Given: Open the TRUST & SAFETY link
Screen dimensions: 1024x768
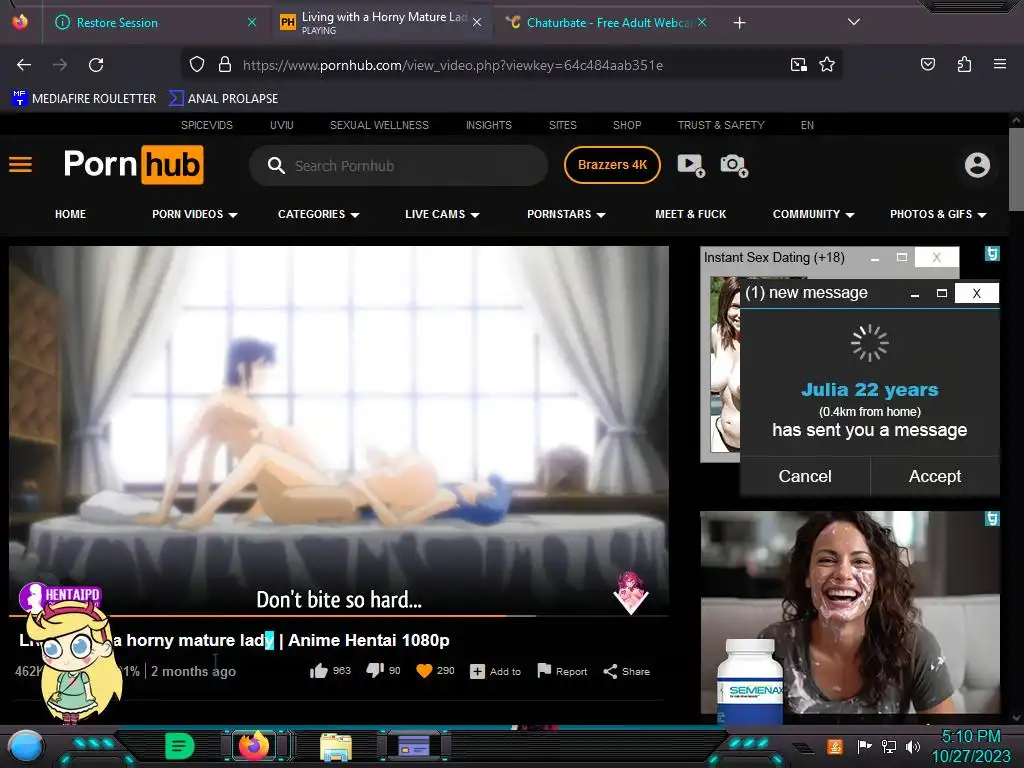Looking at the screenshot, I should 721,125.
